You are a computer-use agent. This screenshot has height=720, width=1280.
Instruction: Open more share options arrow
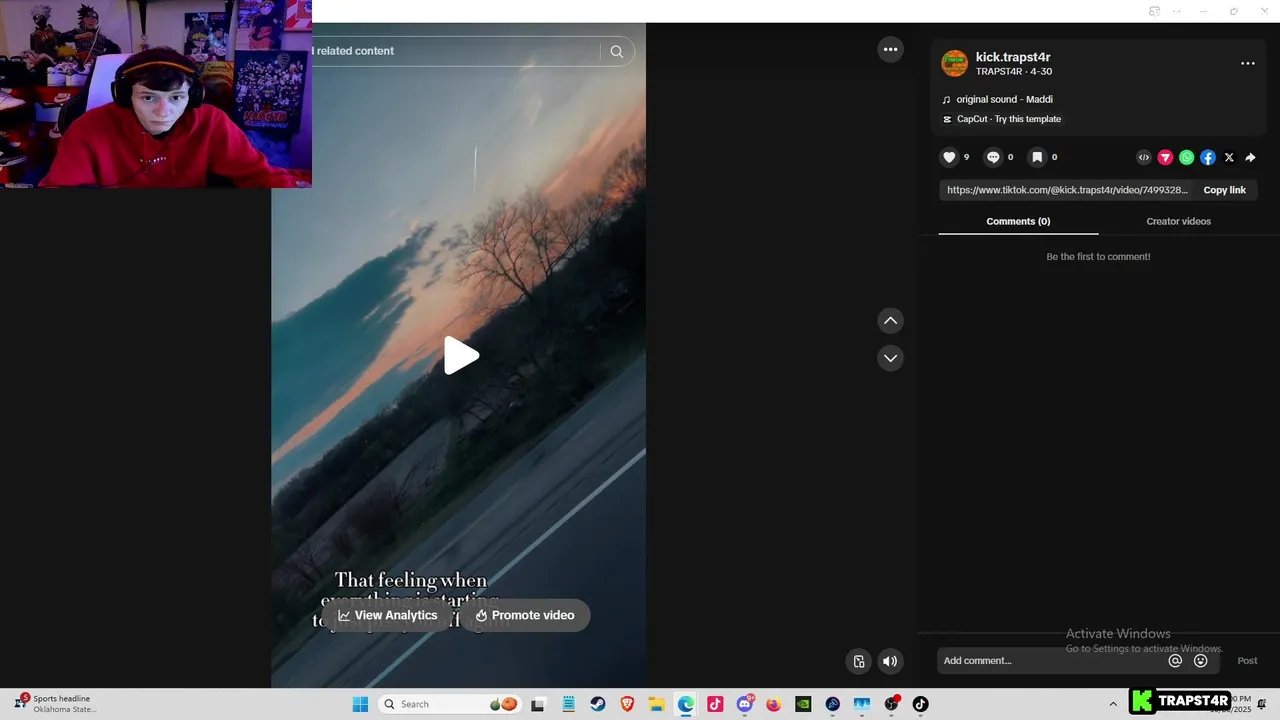pyautogui.click(x=1250, y=157)
